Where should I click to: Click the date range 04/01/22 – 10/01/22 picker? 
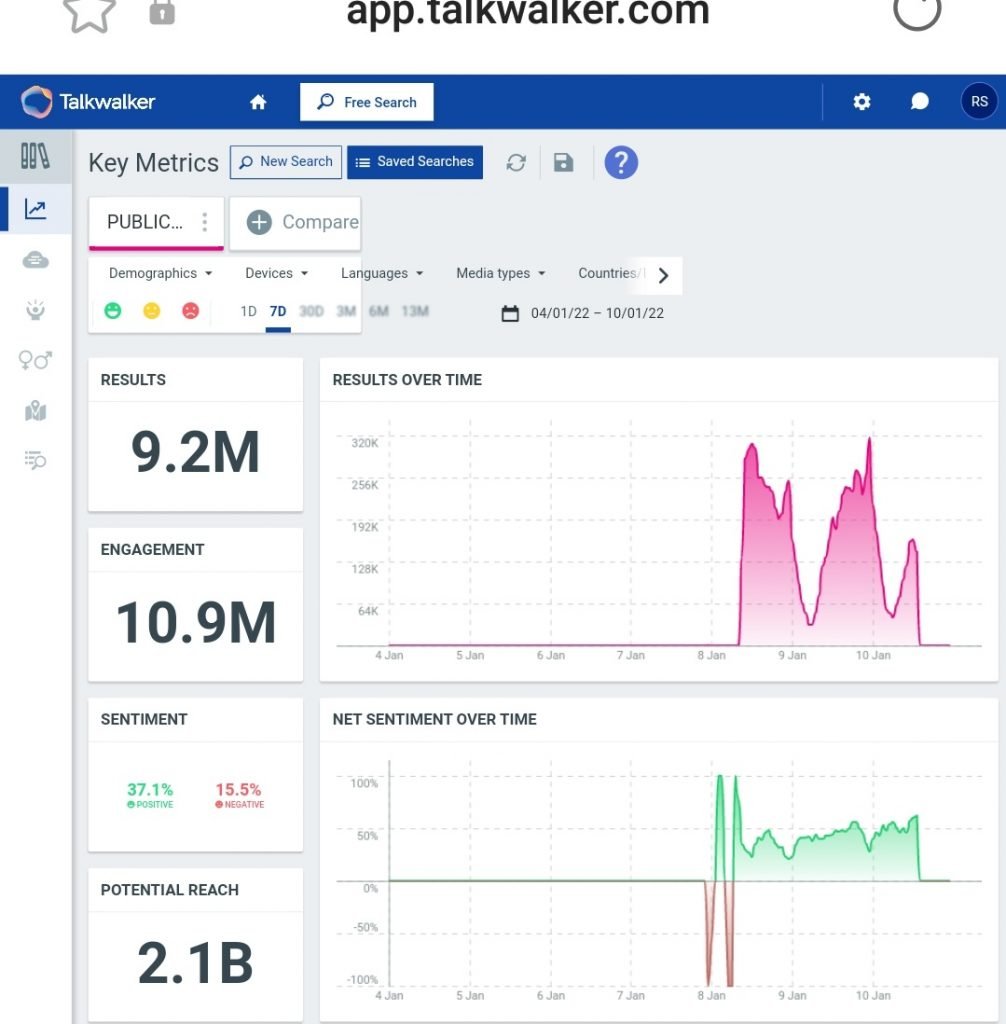click(583, 313)
